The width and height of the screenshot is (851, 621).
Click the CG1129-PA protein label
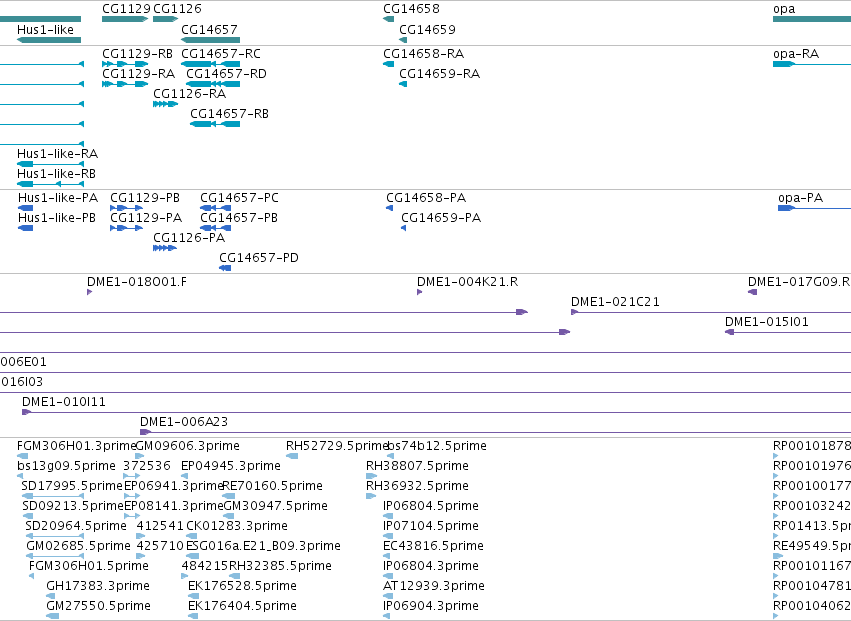point(146,218)
